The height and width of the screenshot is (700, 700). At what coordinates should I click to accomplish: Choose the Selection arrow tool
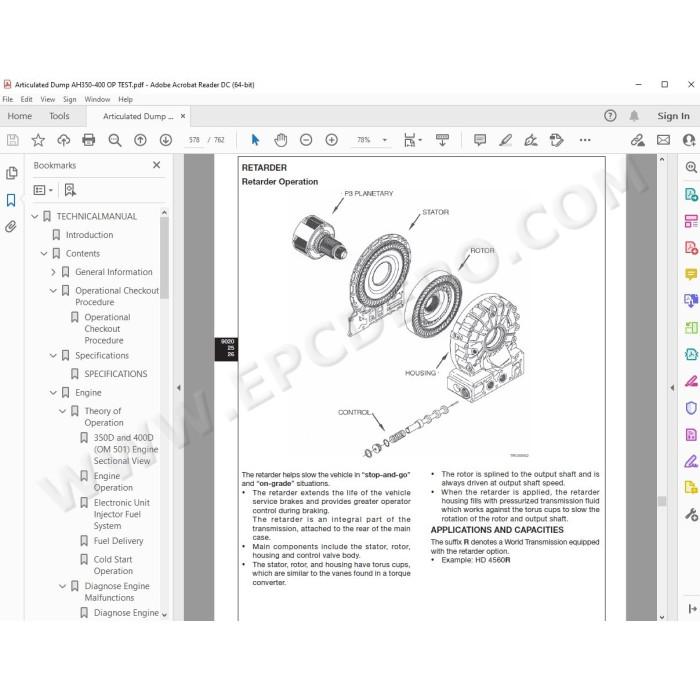255,140
